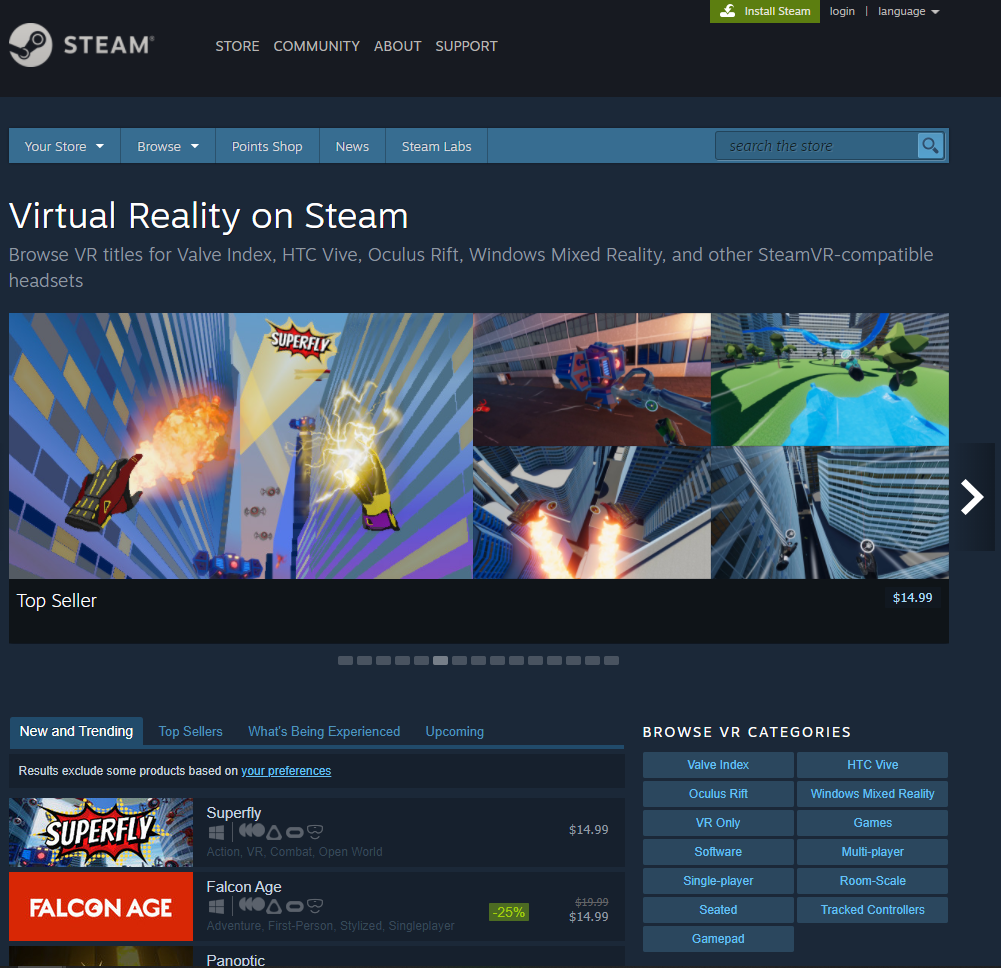
Task: Browse the Multi-player category
Action: (872, 852)
